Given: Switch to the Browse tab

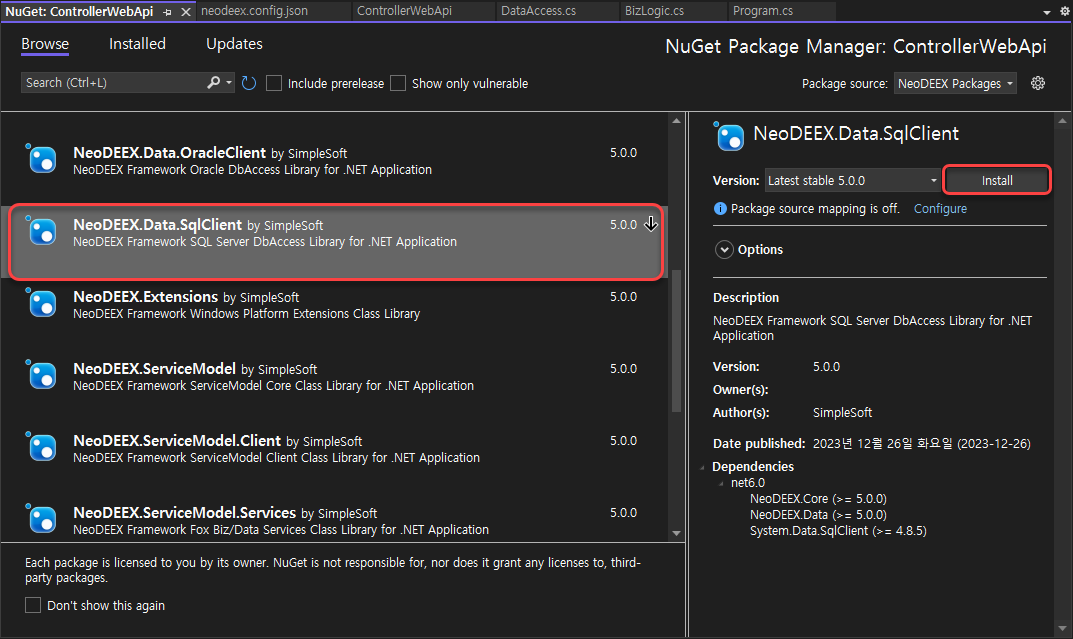Looking at the screenshot, I should point(45,44).
